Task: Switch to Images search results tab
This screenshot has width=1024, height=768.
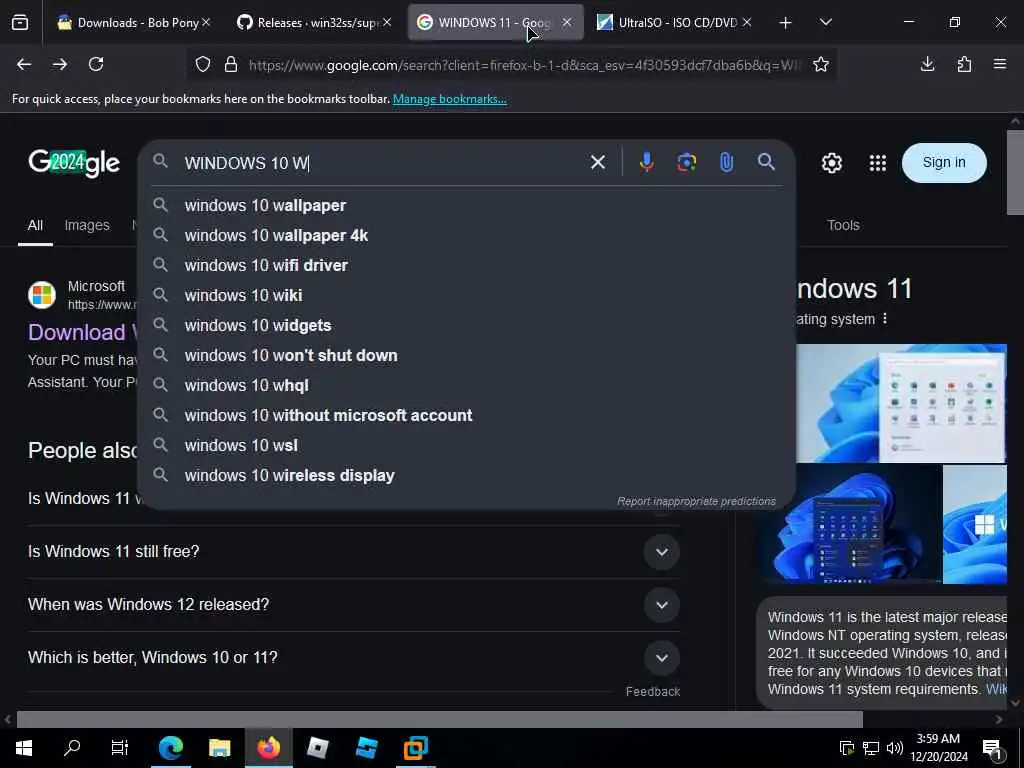Action: [x=87, y=225]
